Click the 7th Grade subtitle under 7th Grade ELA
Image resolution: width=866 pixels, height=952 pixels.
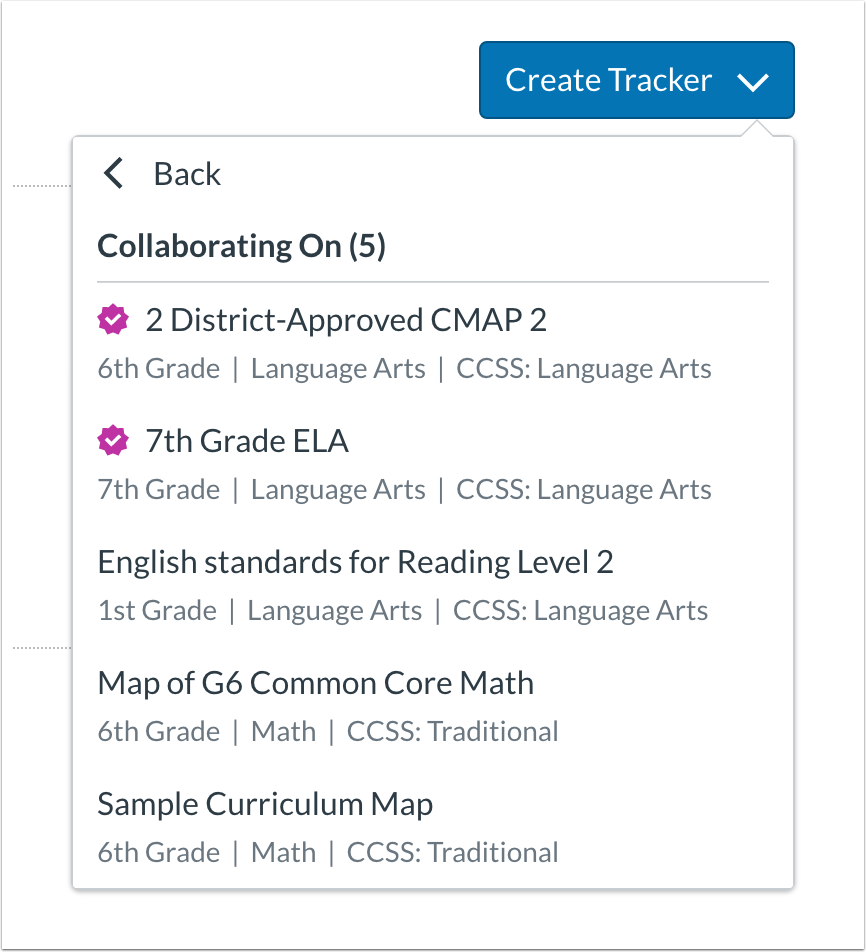[158, 490]
